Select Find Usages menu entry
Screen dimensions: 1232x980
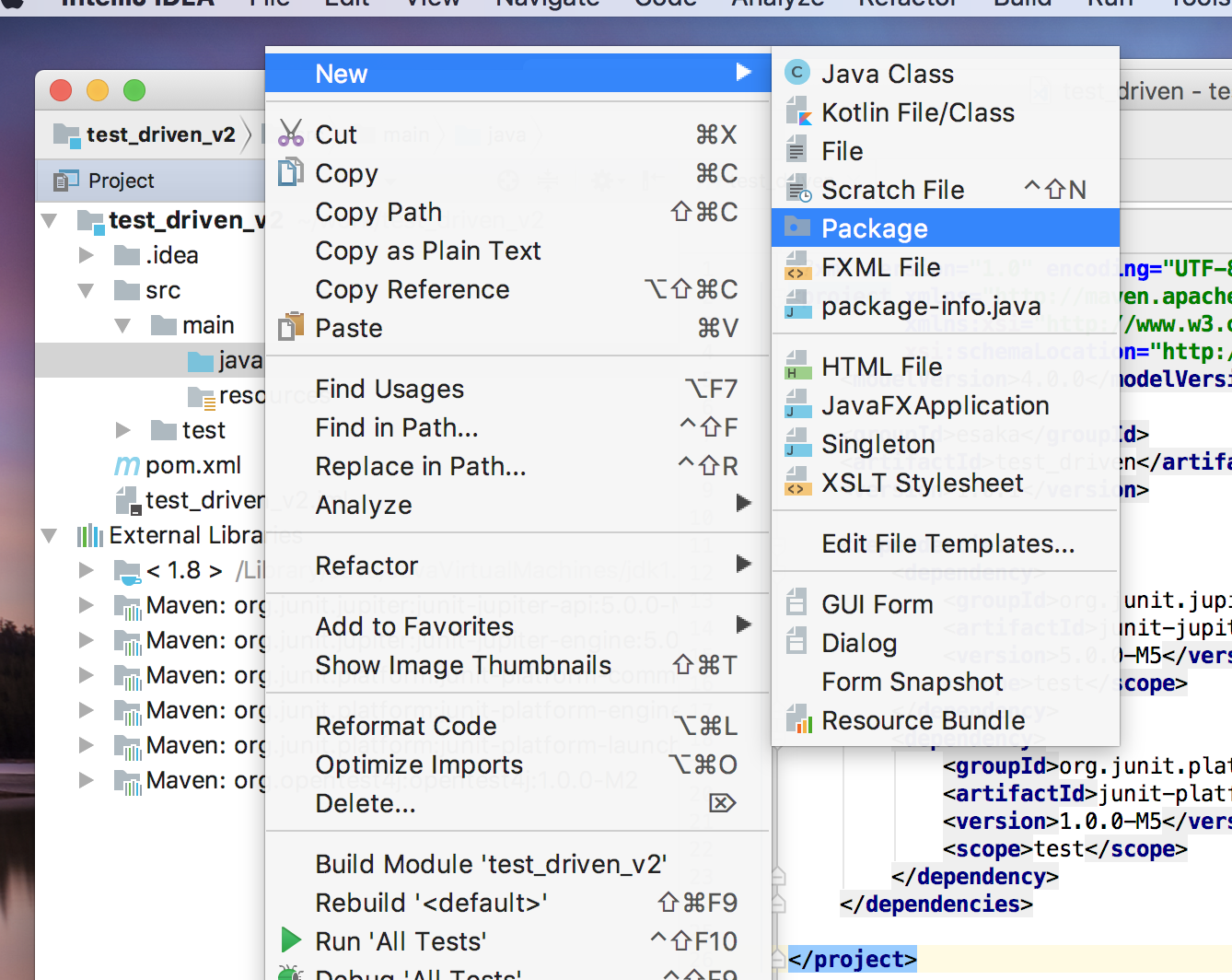point(517,389)
